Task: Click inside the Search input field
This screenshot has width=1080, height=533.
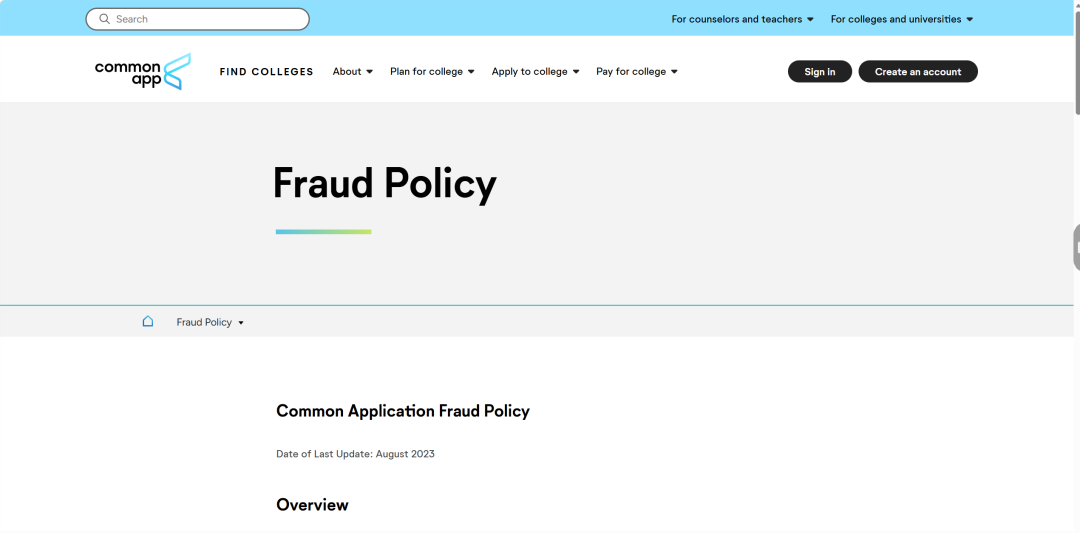Action: [x=198, y=19]
